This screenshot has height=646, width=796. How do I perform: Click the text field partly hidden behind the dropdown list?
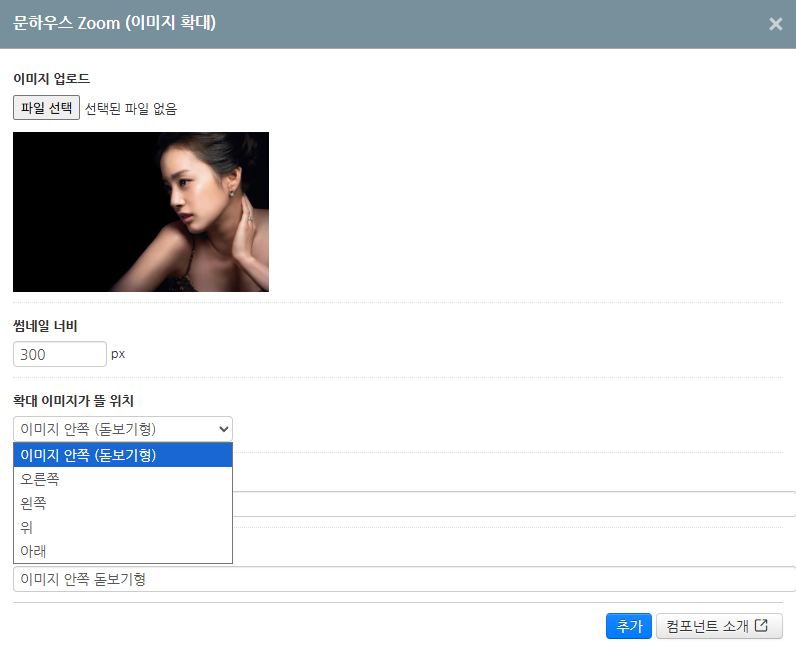pyautogui.click(x=514, y=504)
